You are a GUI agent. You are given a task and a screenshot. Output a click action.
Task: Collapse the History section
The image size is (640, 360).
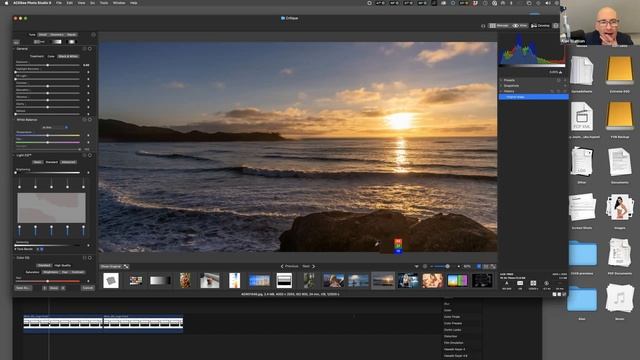click(x=502, y=91)
